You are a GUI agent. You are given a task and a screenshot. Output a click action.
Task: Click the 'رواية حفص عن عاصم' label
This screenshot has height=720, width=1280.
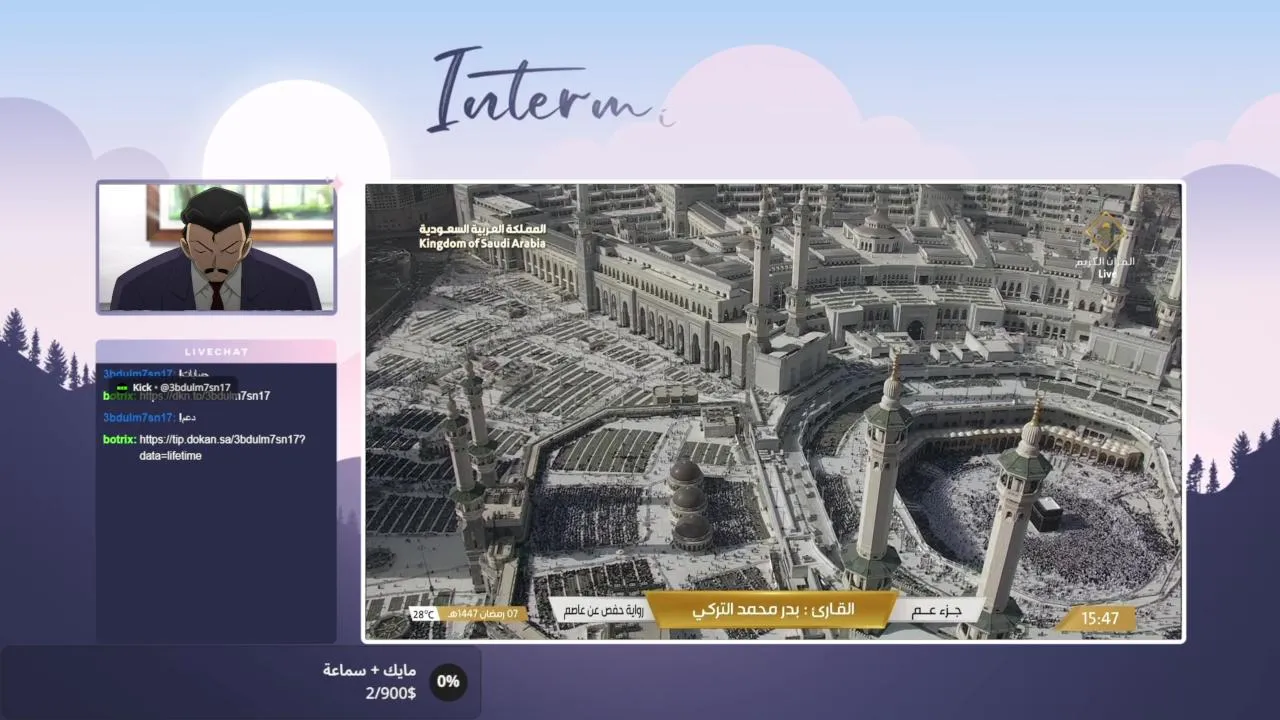pyautogui.click(x=602, y=609)
